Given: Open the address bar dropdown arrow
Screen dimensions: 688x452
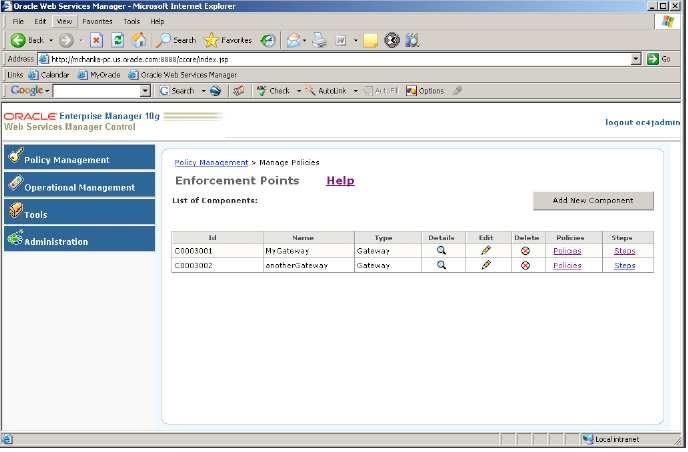Looking at the screenshot, I should pos(636,59).
